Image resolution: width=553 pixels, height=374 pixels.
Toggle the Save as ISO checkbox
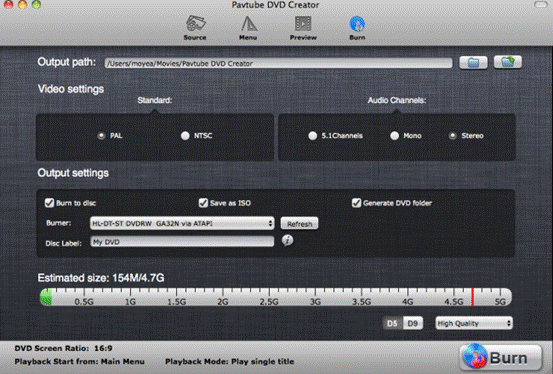coord(203,203)
